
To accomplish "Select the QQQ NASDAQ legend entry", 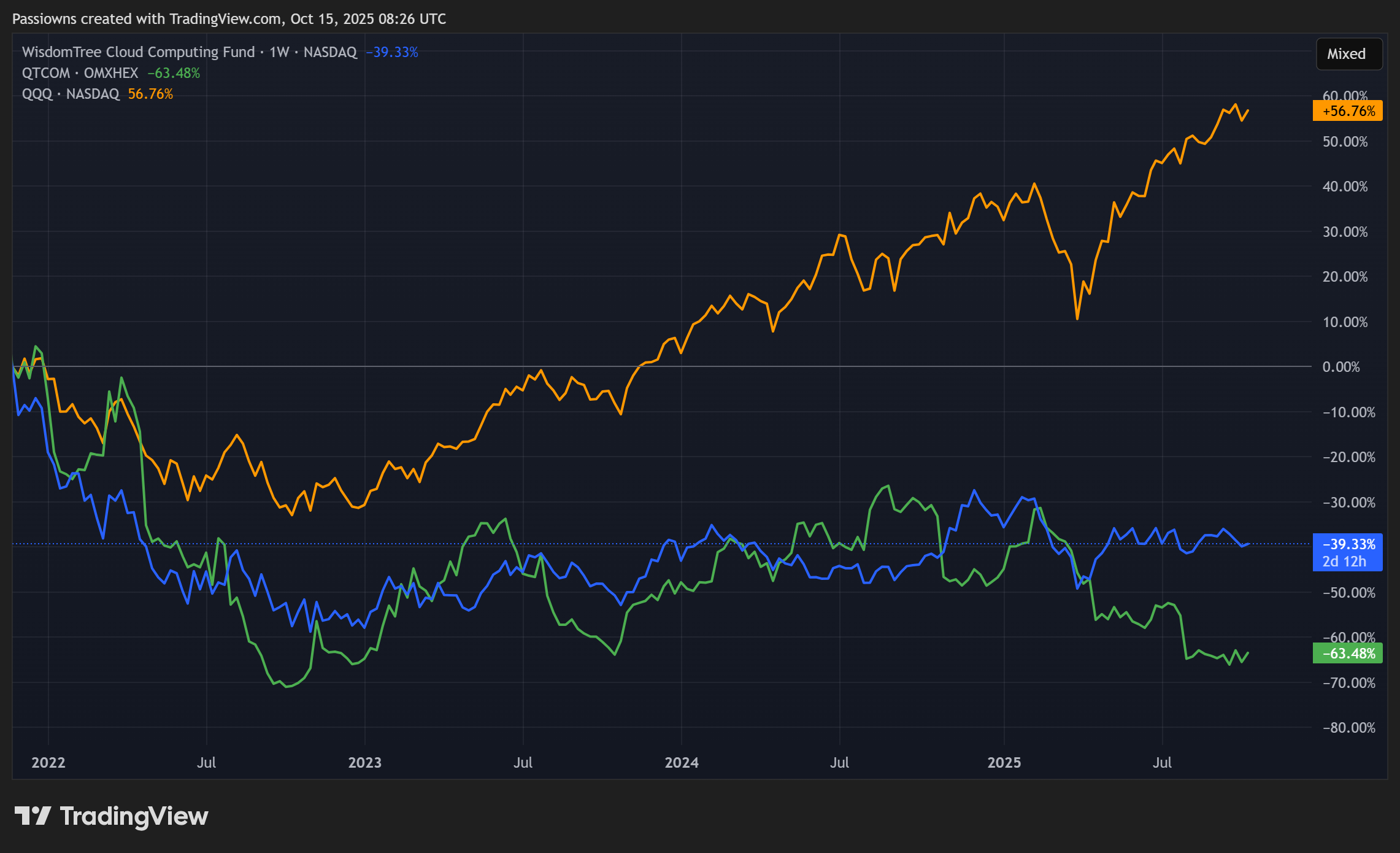I will click(x=71, y=94).
